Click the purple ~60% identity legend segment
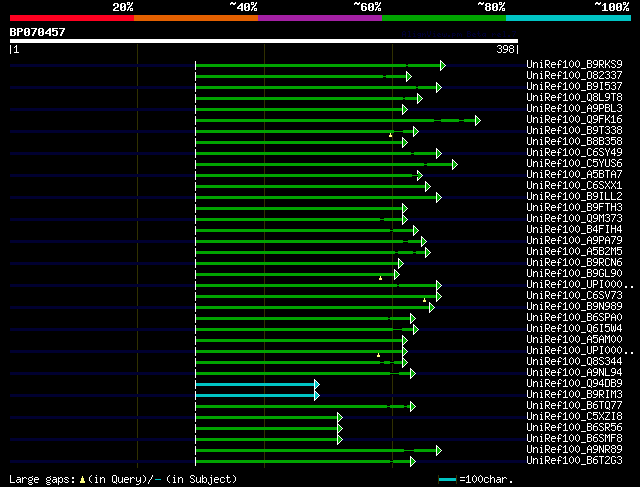Image resolution: width=640 pixels, height=487 pixels. [320, 18]
